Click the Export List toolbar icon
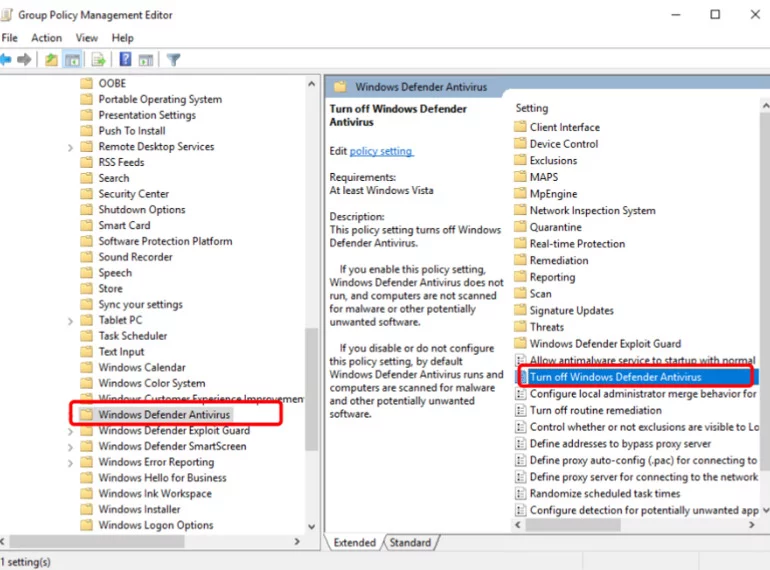Viewport: 770px width, 570px height. [99, 60]
